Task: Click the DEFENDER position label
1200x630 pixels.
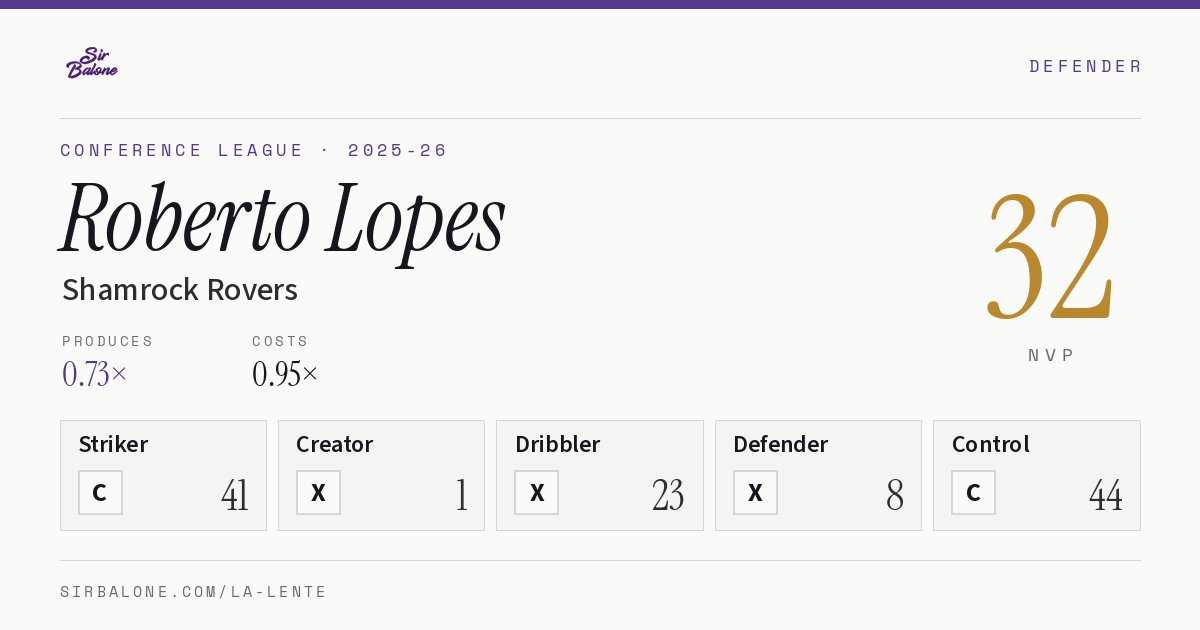Action: pos(1085,66)
